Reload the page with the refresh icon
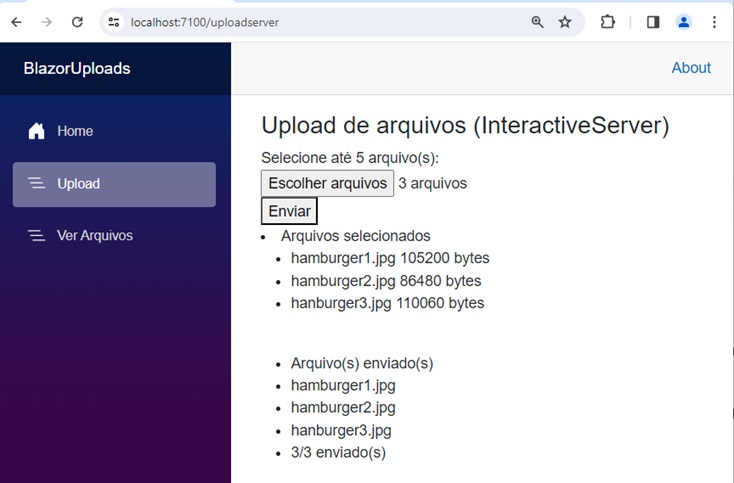Image resolution: width=734 pixels, height=483 pixels. [x=77, y=22]
